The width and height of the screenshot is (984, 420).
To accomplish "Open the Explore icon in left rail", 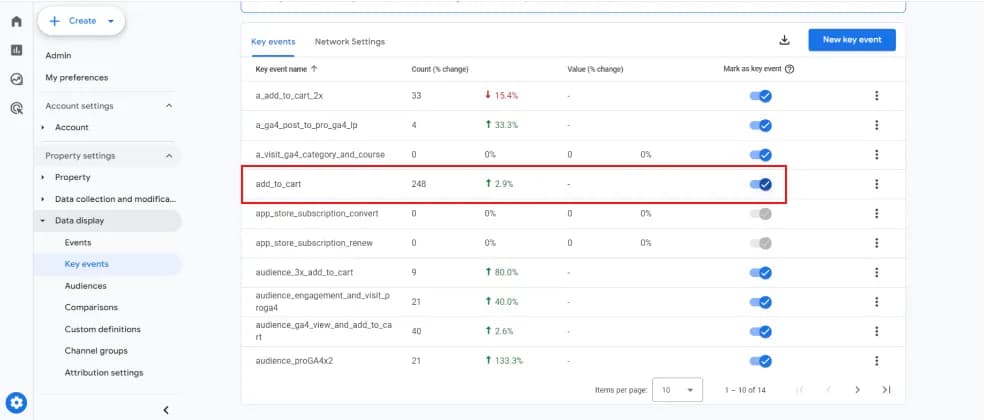I will 17,79.
